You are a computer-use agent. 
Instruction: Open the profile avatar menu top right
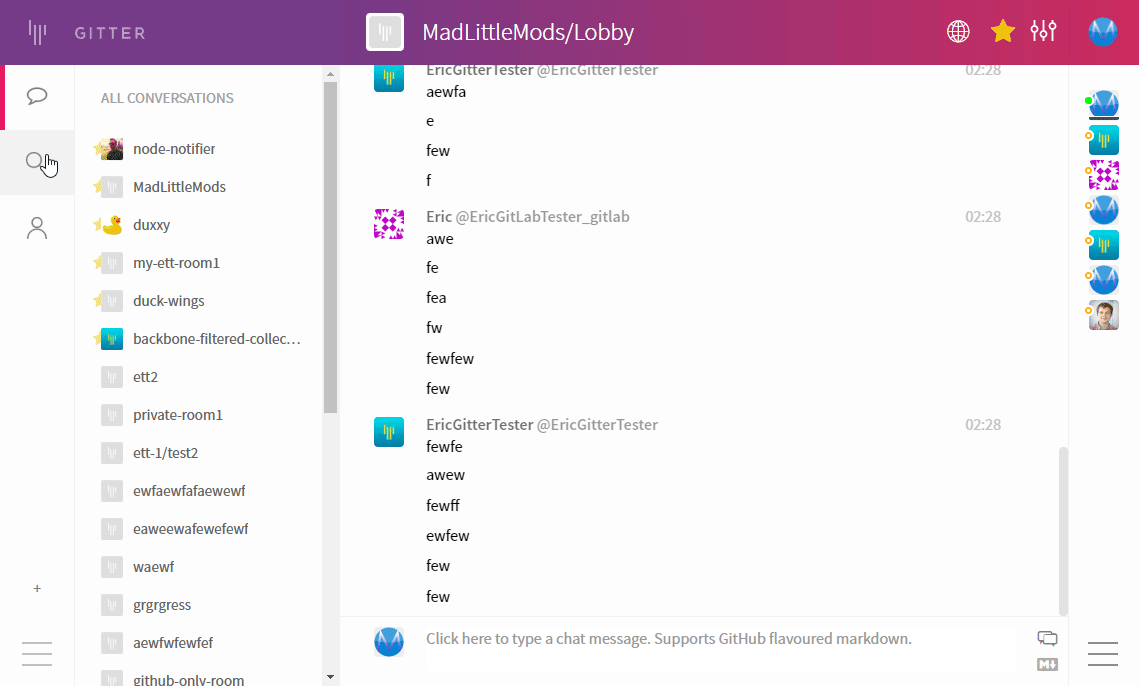click(1102, 32)
